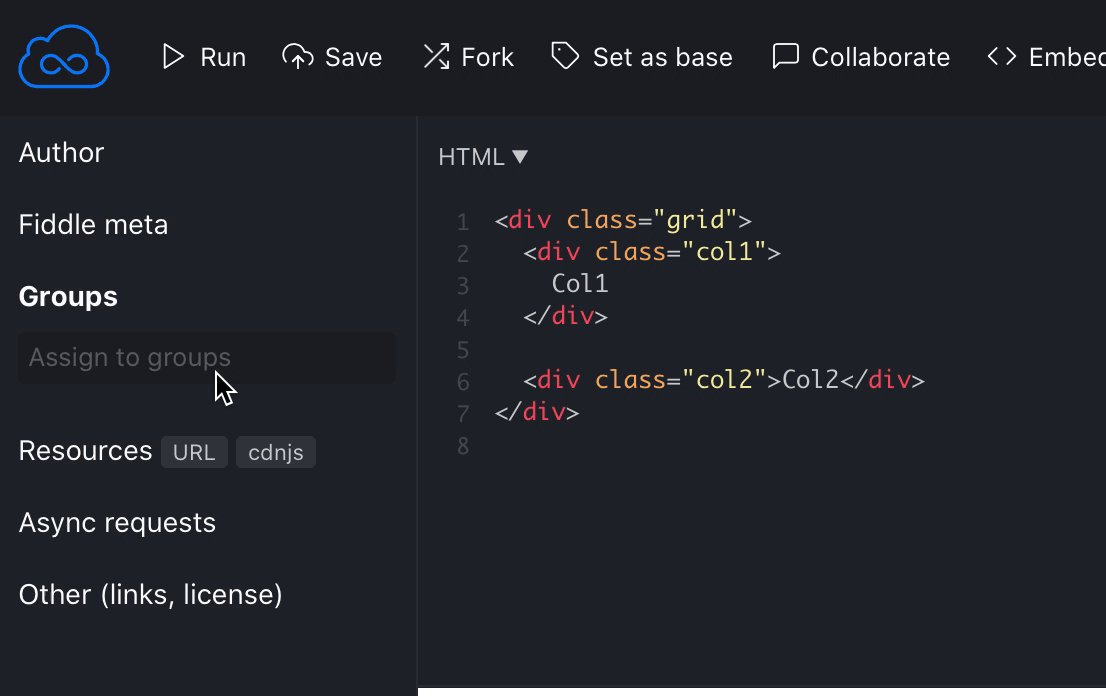Click the JSFiddle cloud logo
The height and width of the screenshot is (696, 1106).
point(64,56)
